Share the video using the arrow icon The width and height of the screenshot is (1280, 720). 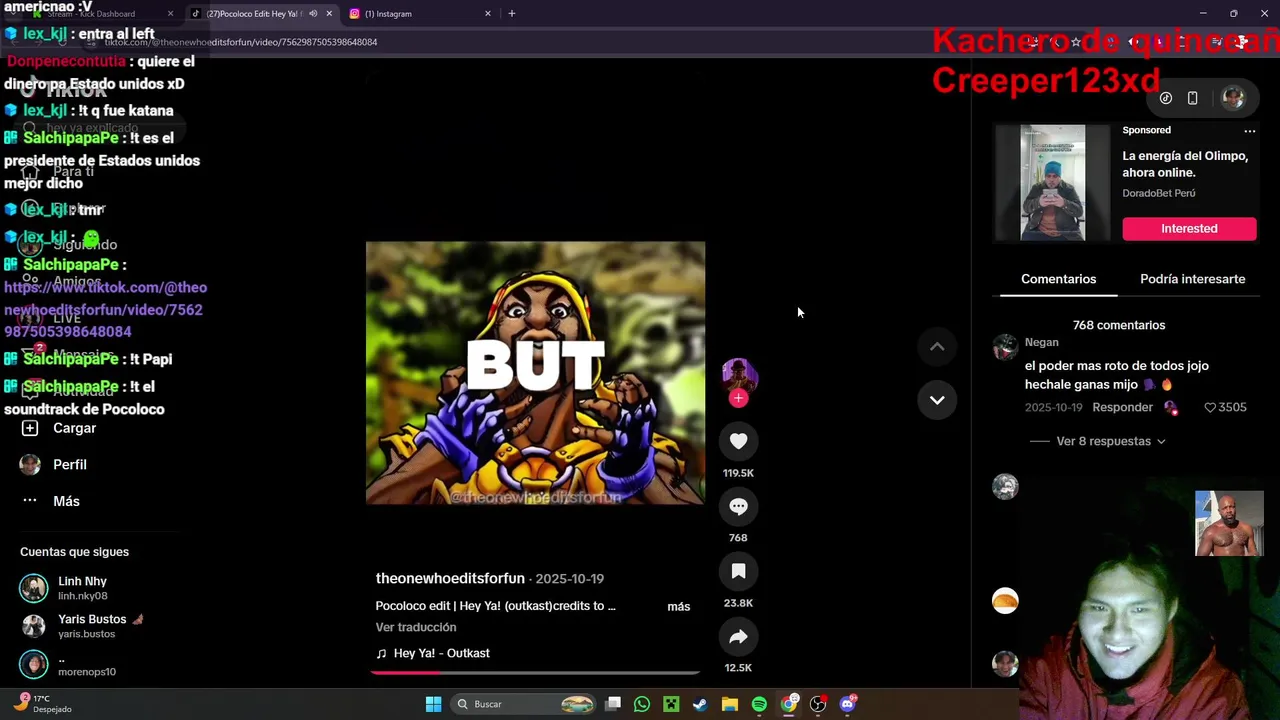[x=738, y=637]
